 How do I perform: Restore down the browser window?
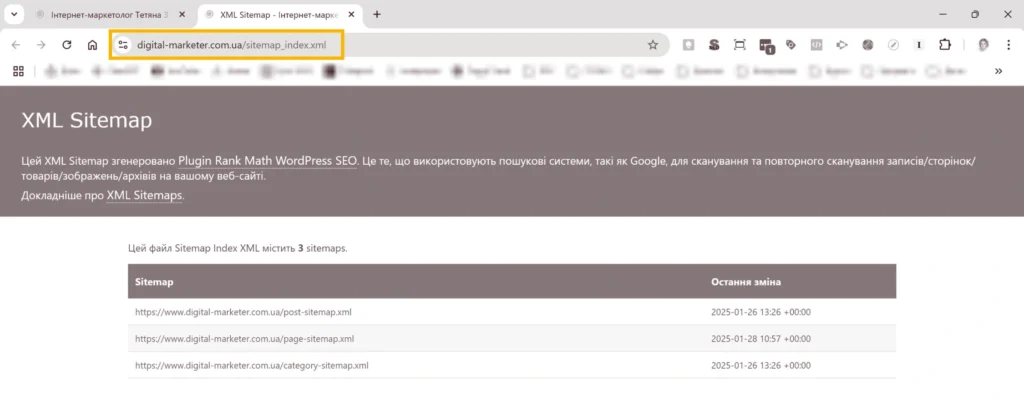[975, 14]
